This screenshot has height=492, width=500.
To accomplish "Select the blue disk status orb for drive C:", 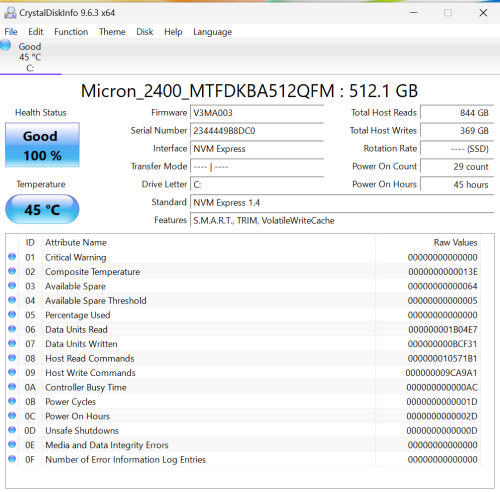I will 5,45.
